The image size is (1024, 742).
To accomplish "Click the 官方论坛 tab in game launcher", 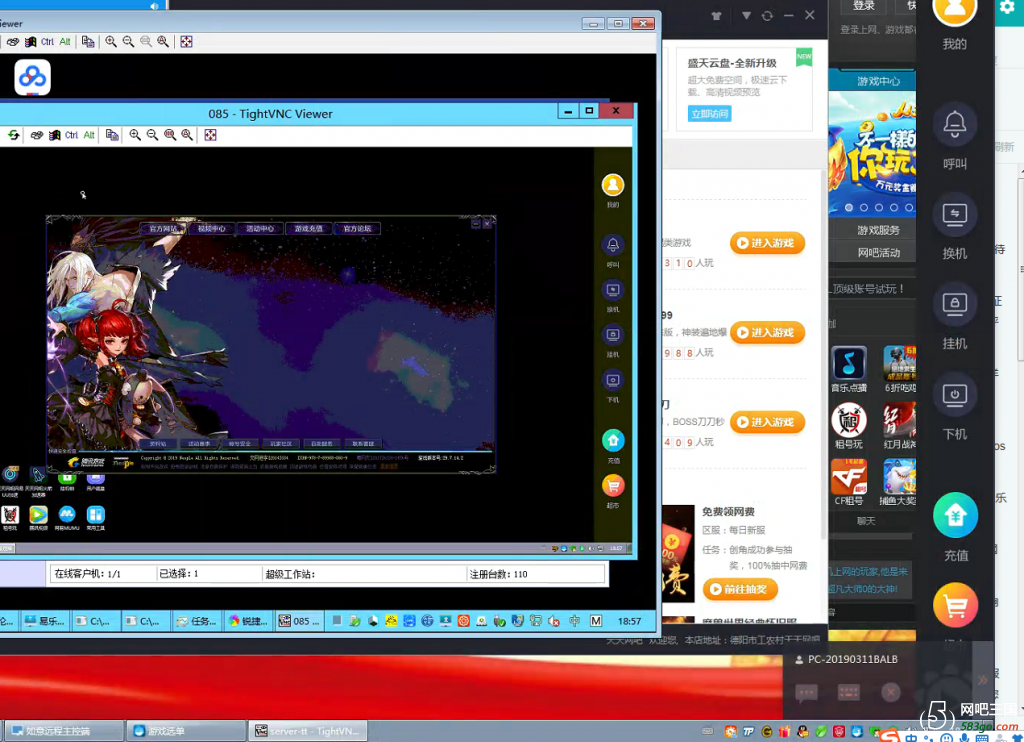I will (357, 229).
